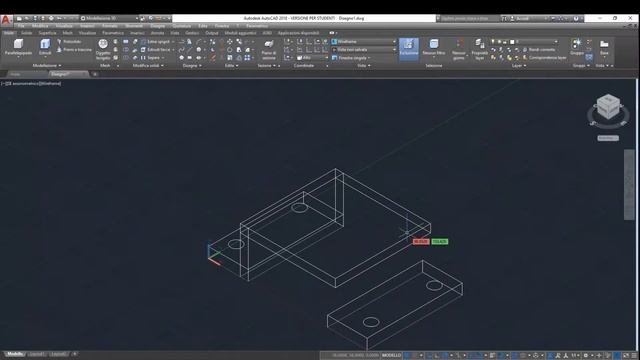Screen dimensions: 640x360
Task: Open the Finestra singola viewport dropdown
Action: (351, 58)
